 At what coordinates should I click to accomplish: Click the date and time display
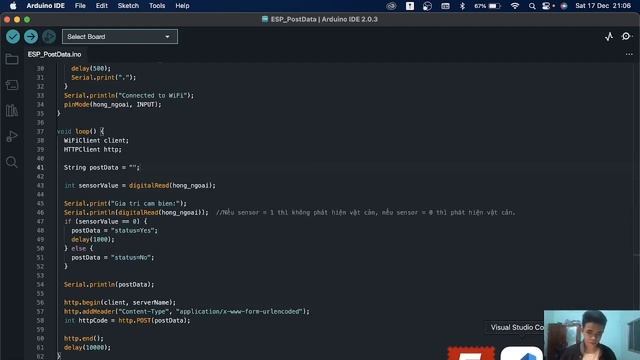(603, 6)
